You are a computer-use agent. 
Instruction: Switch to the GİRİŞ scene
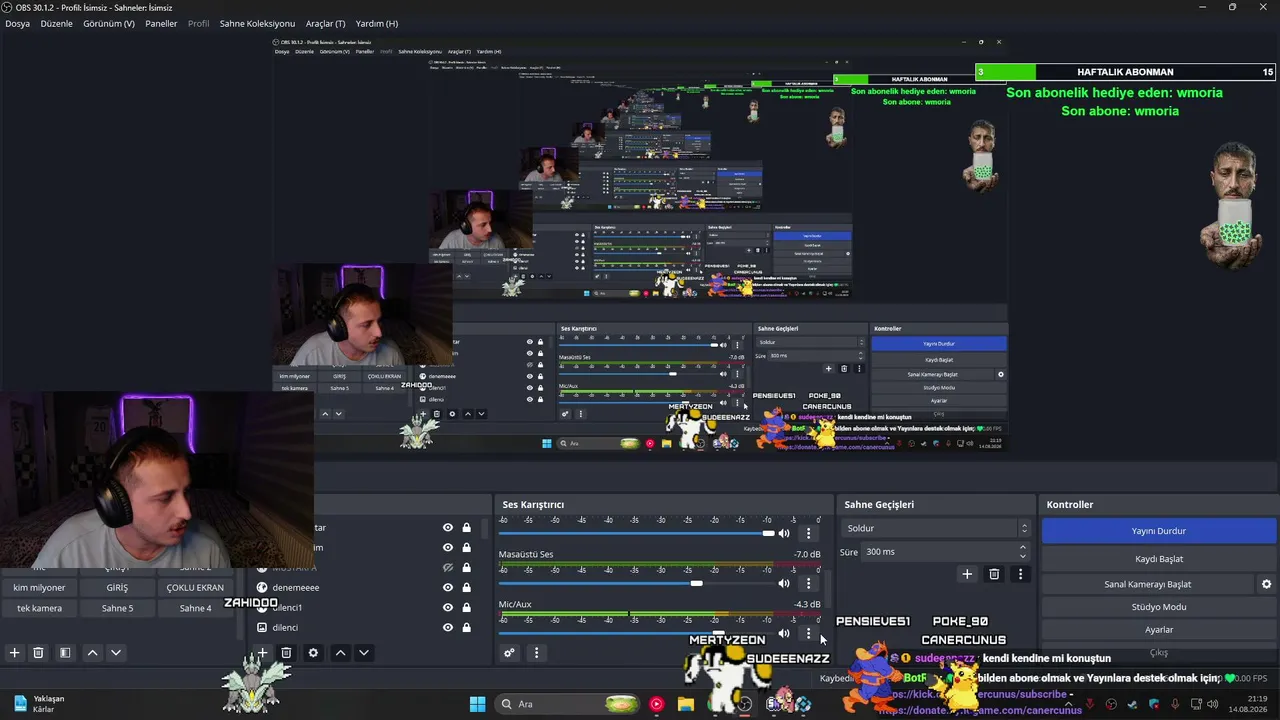117,588
